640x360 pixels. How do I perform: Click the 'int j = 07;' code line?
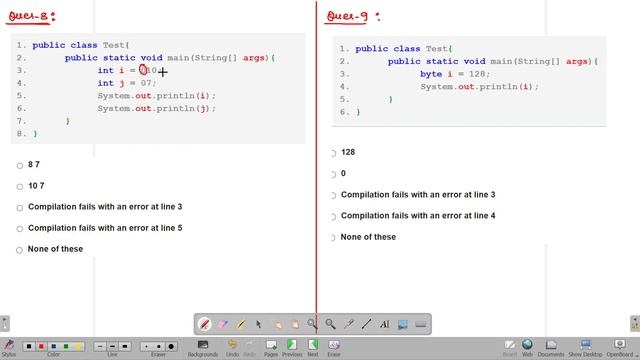[x=127, y=83]
